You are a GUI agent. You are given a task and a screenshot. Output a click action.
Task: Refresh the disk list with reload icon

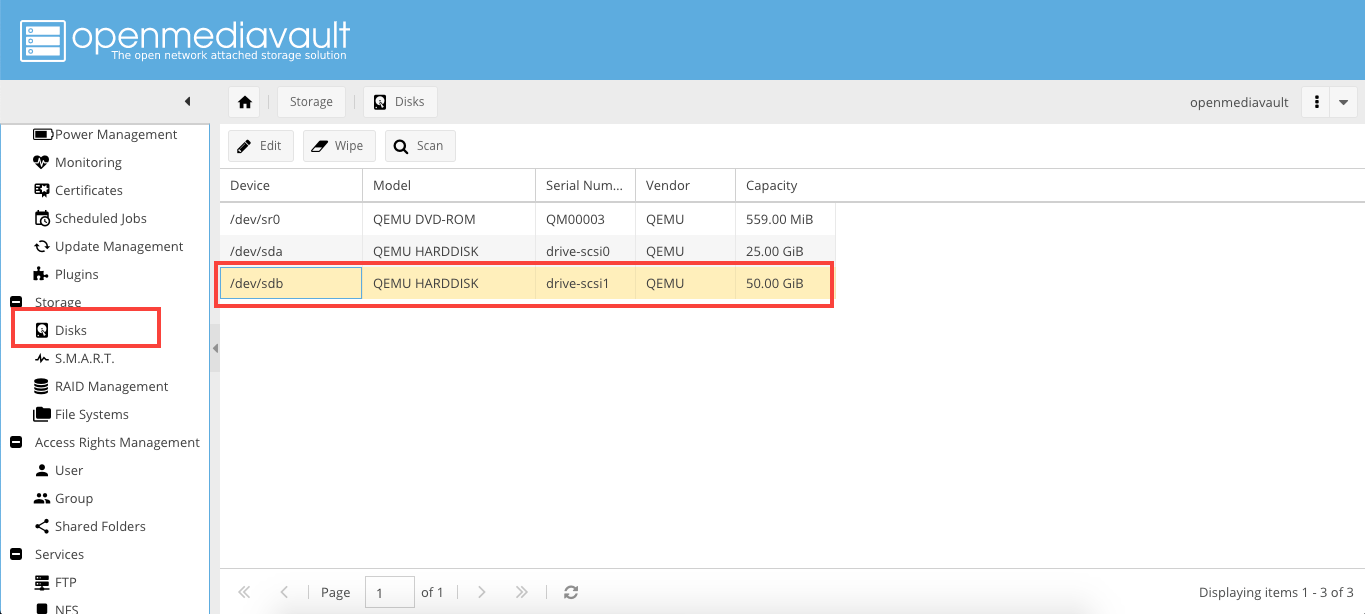tap(571, 592)
